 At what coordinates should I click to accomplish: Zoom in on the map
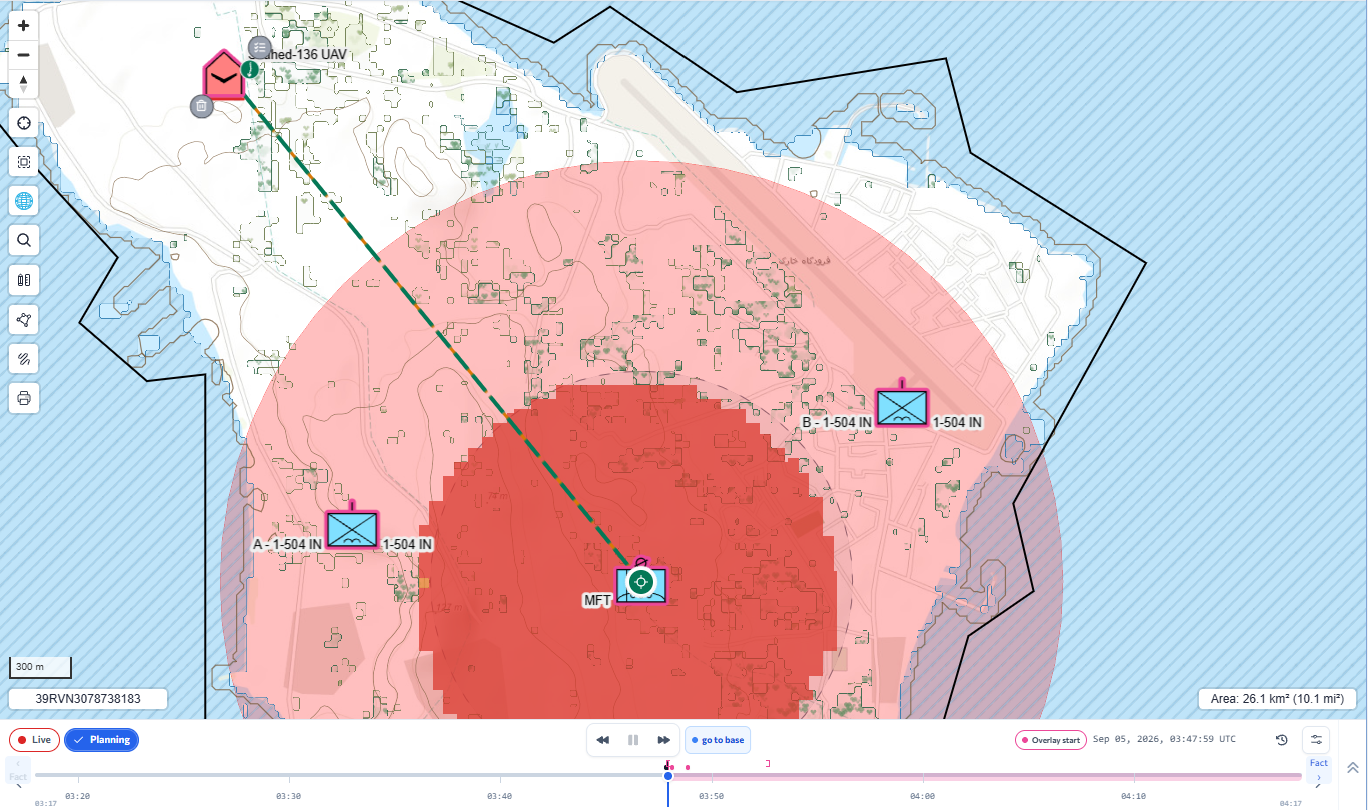(24, 26)
